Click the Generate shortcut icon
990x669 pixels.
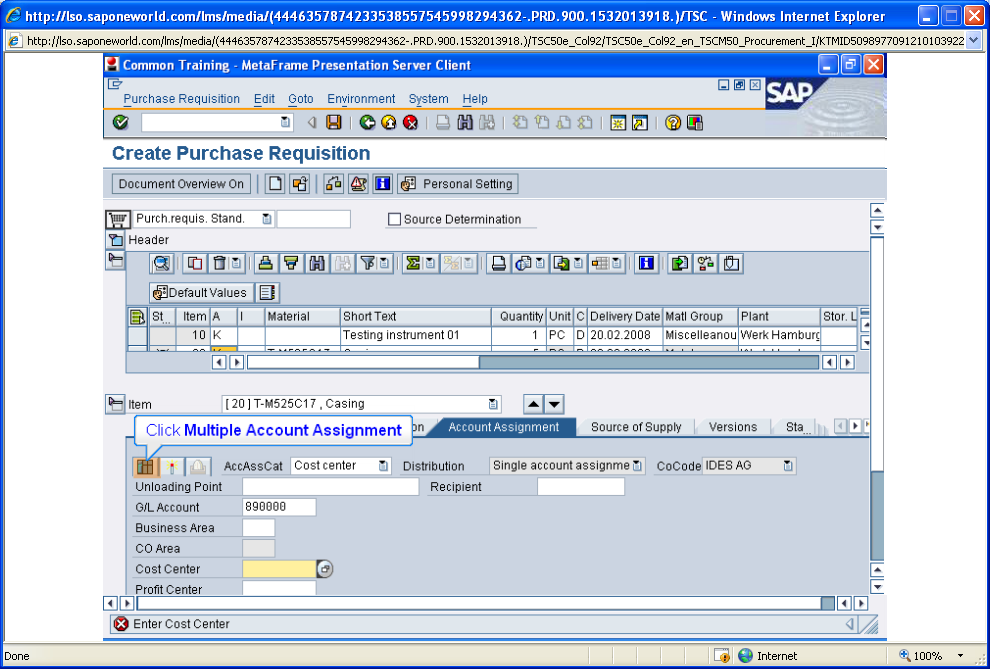tap(640, 122)
